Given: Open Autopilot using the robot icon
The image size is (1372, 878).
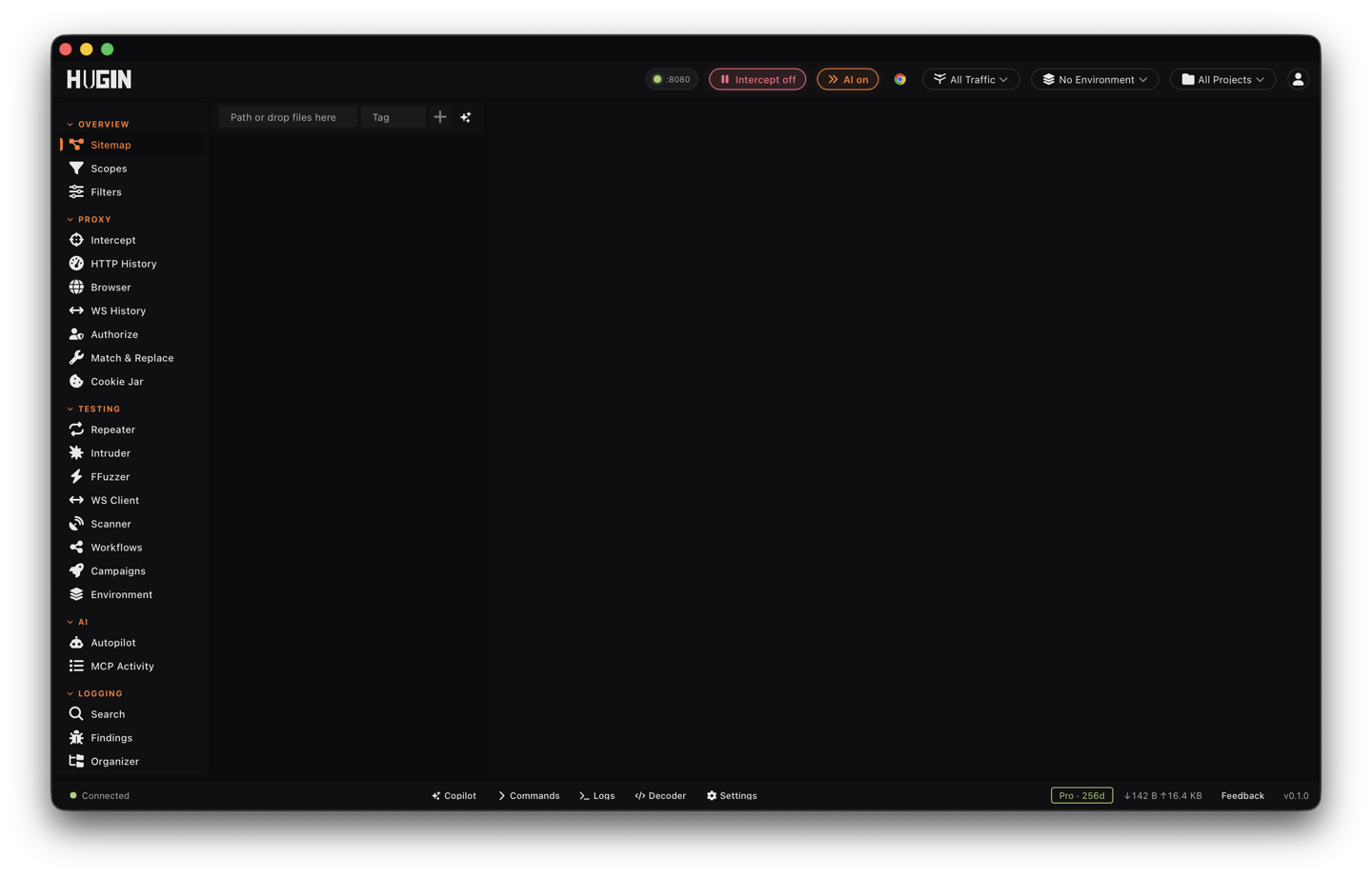Looking at the screenshot, I should click(76, 643).
